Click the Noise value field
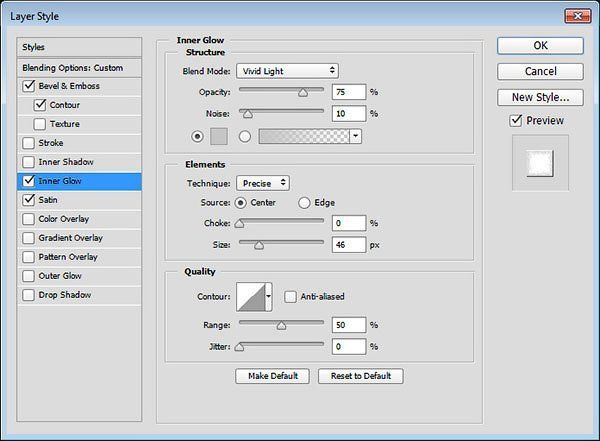Image resolution: width=600 pixels, height=441 pixels. pos(349,114)
